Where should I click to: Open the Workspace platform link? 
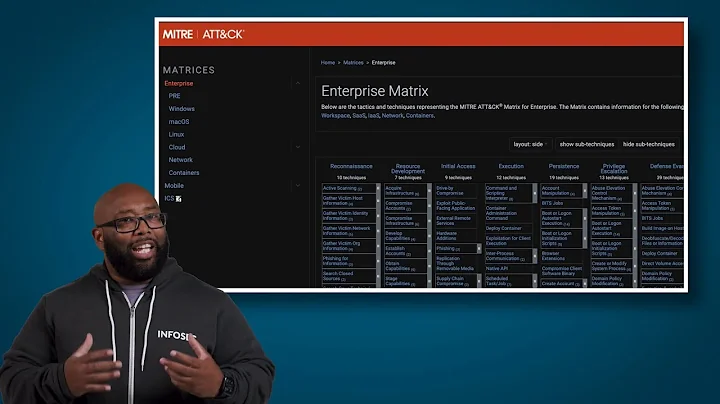(x=335, y=116)
